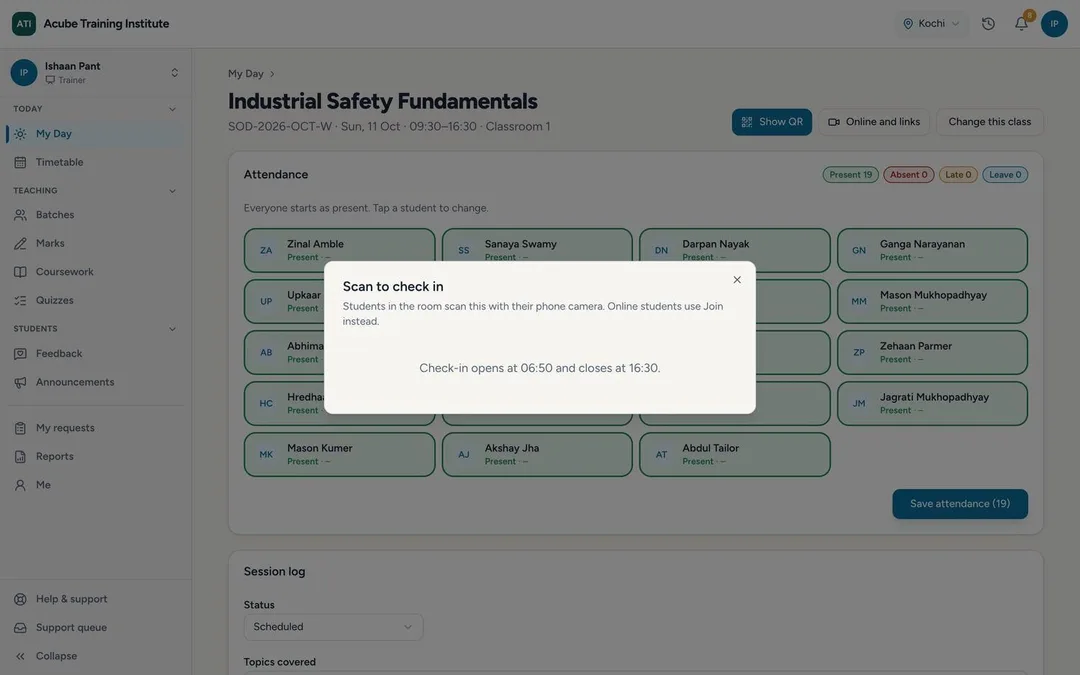
Task: Open Reports
Action: pyautogui.click(x=96, y=456)
